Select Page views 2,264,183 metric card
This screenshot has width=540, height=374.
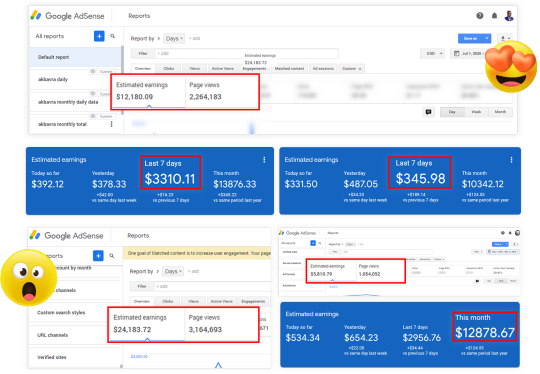222,92
